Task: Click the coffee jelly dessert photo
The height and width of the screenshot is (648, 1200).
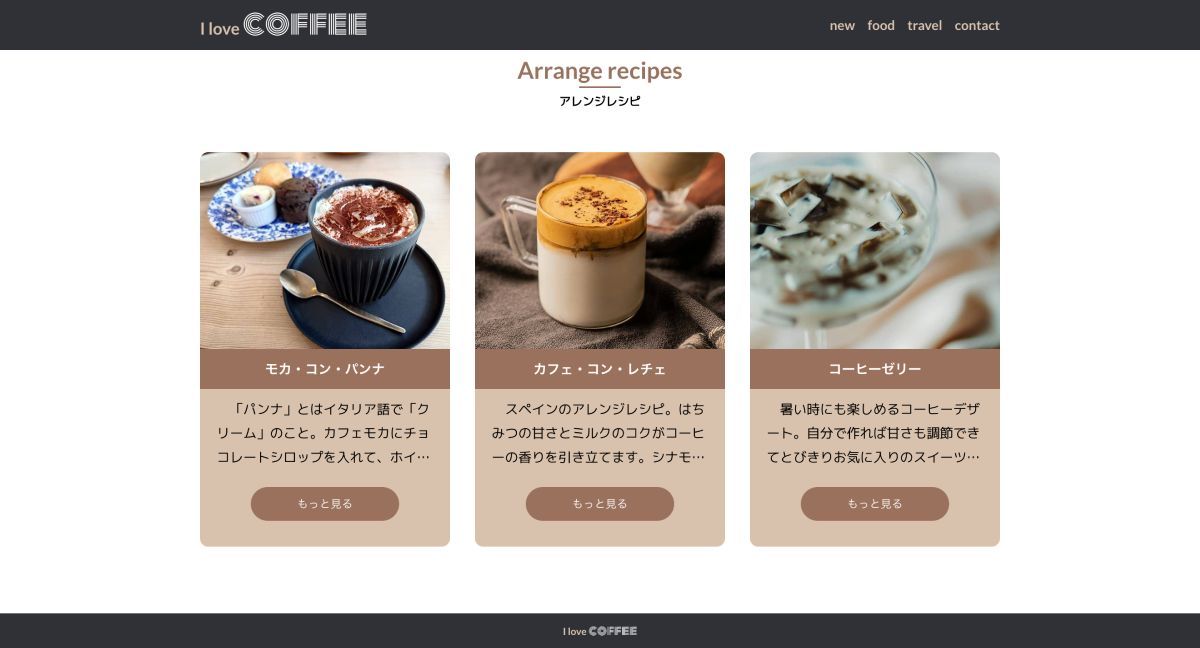Action: click(x=875, y=250)
